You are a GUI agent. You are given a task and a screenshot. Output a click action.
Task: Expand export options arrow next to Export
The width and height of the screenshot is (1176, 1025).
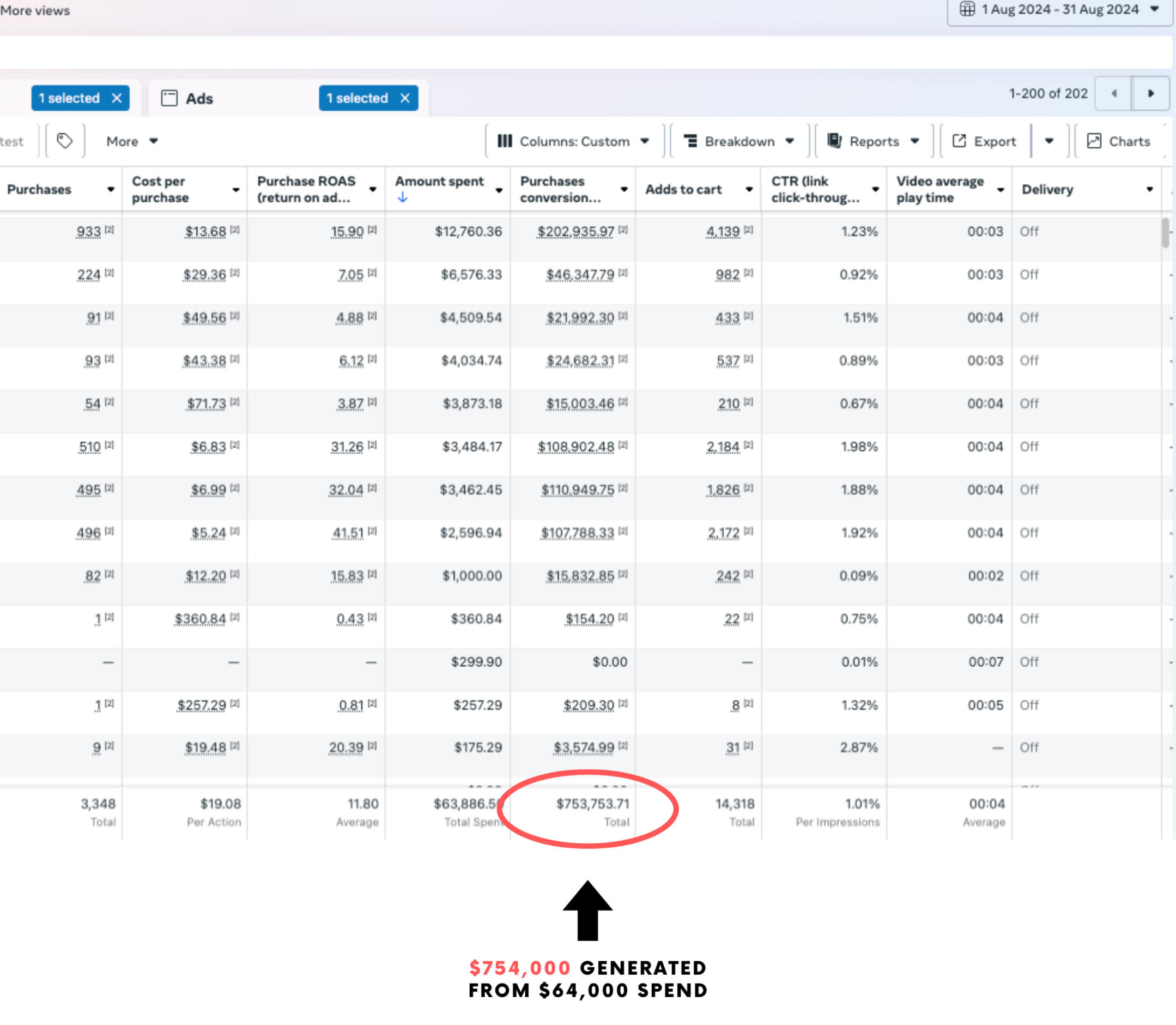(1048, 141)
